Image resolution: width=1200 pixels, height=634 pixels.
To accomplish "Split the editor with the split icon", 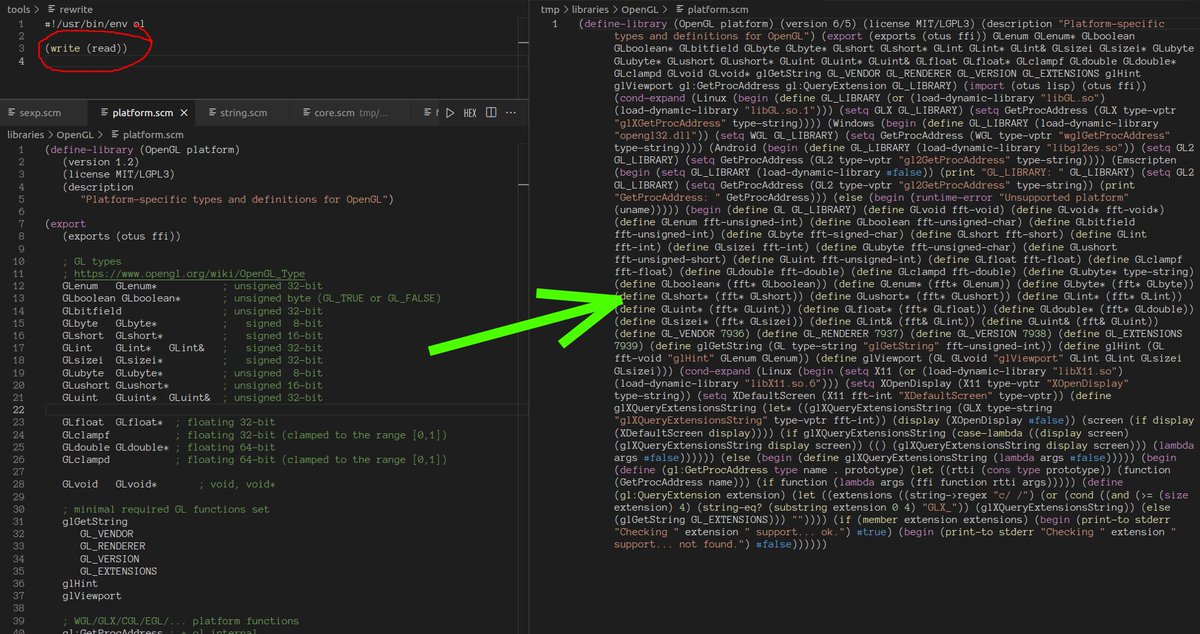I will point(491,113).
